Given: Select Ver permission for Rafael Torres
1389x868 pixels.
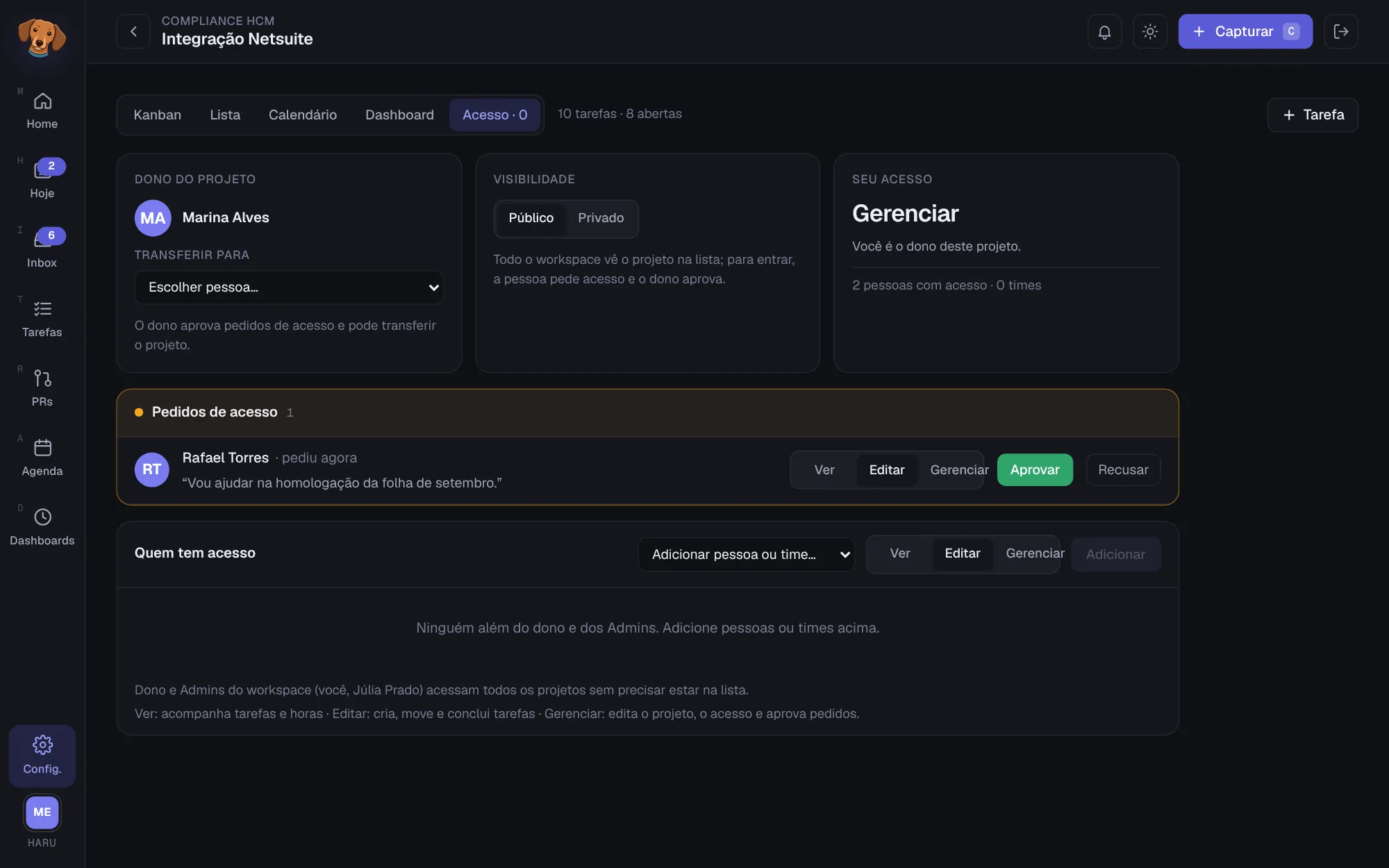Looking at the screenshot, I should pos(824,470).
